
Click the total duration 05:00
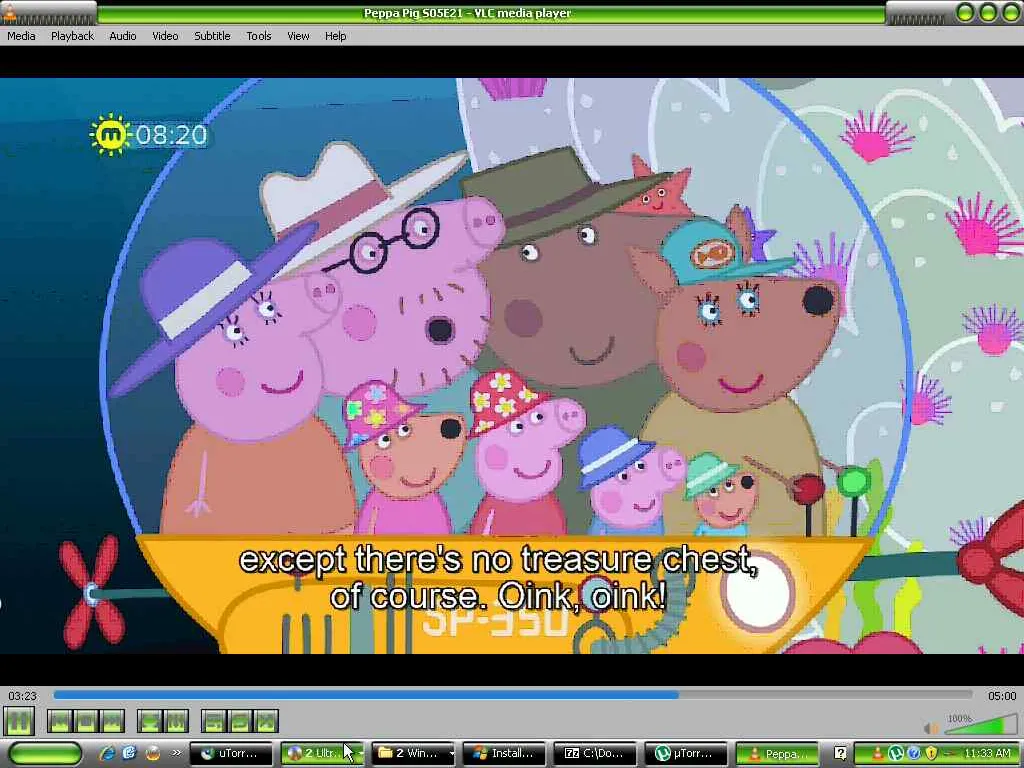pyautogui.click(x=1002, y=696)
